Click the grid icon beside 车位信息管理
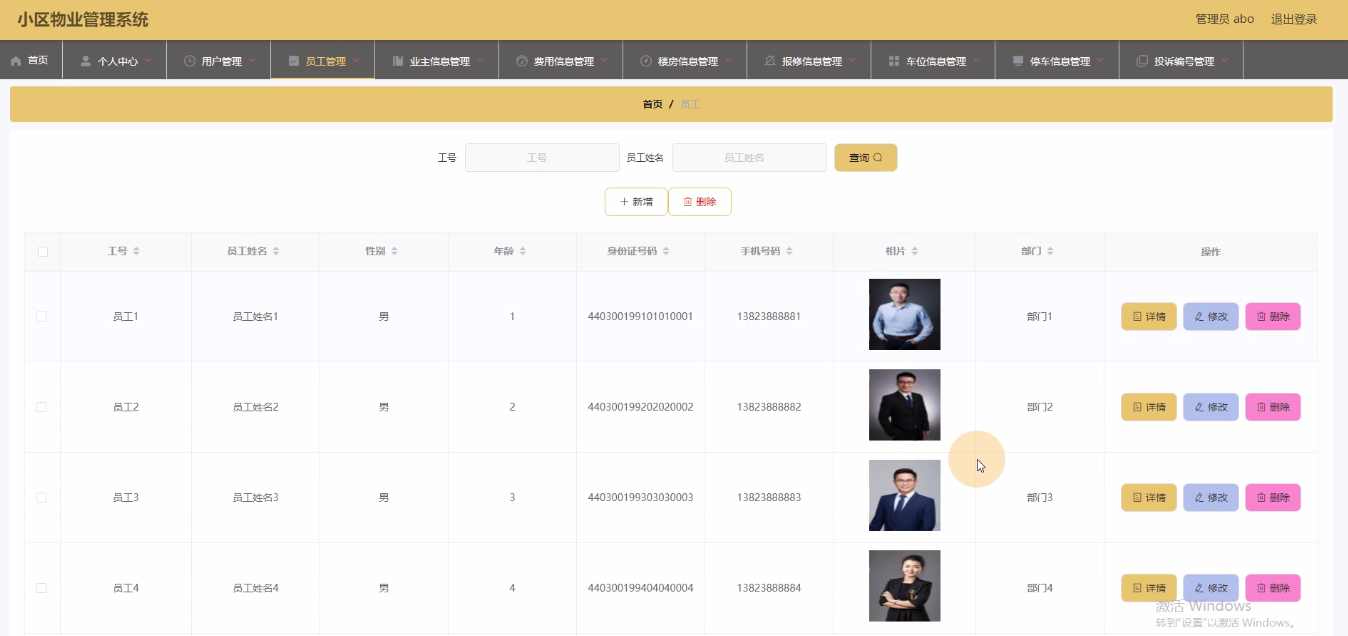 click(894, 61)
